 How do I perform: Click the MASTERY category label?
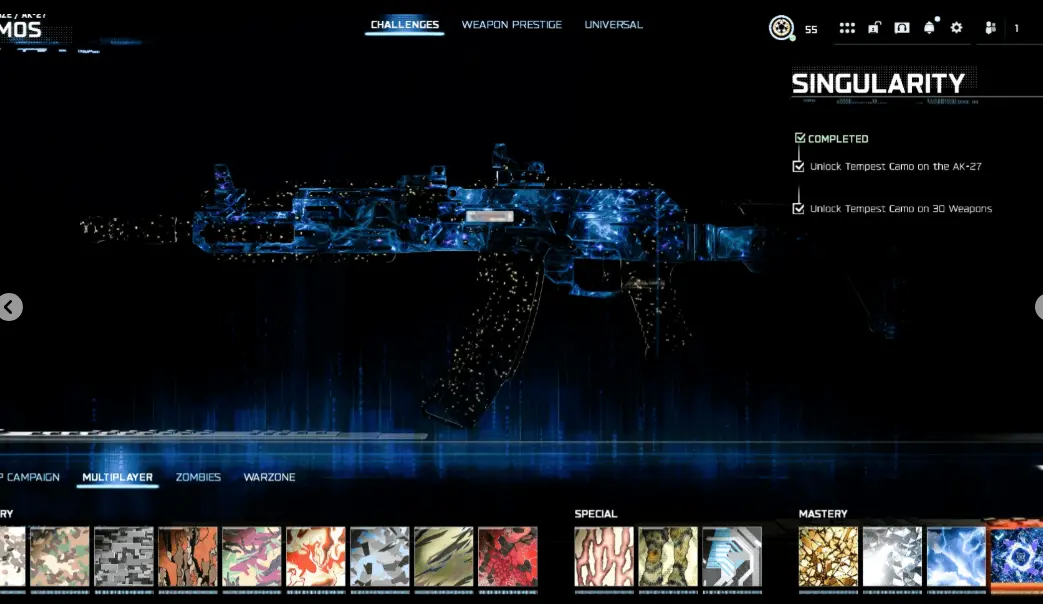(x=823, y=514)
